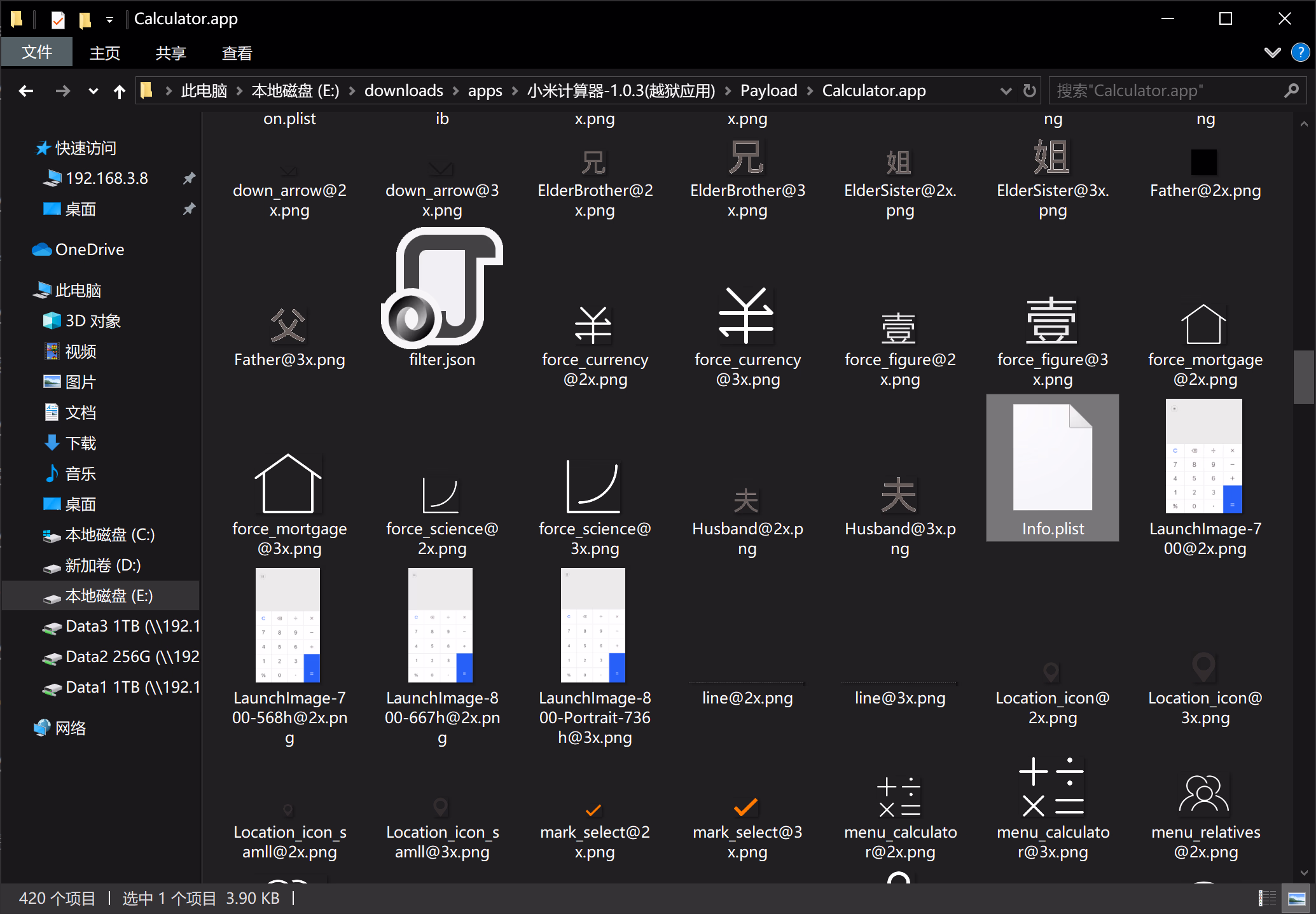Click the Payload breadcrumb in address bar

(x=768, y=91)
